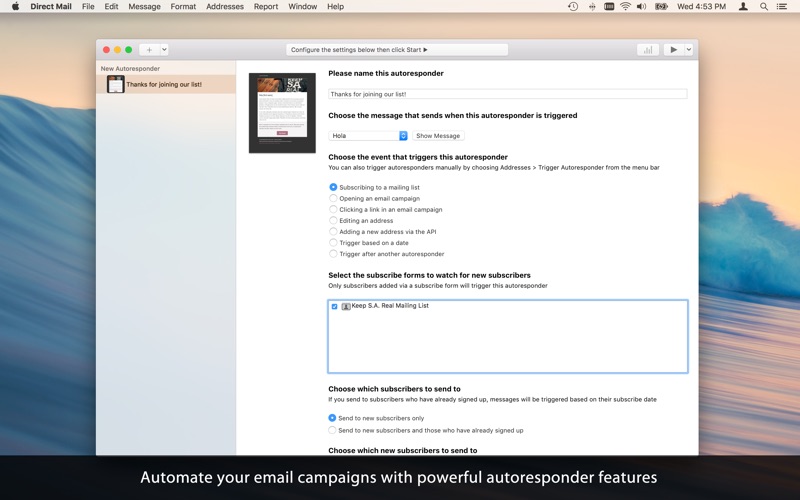This screenshot has height=500, width=800.
Task: Click the Wi-Fi status icon
Action: [x=625, y=7]
